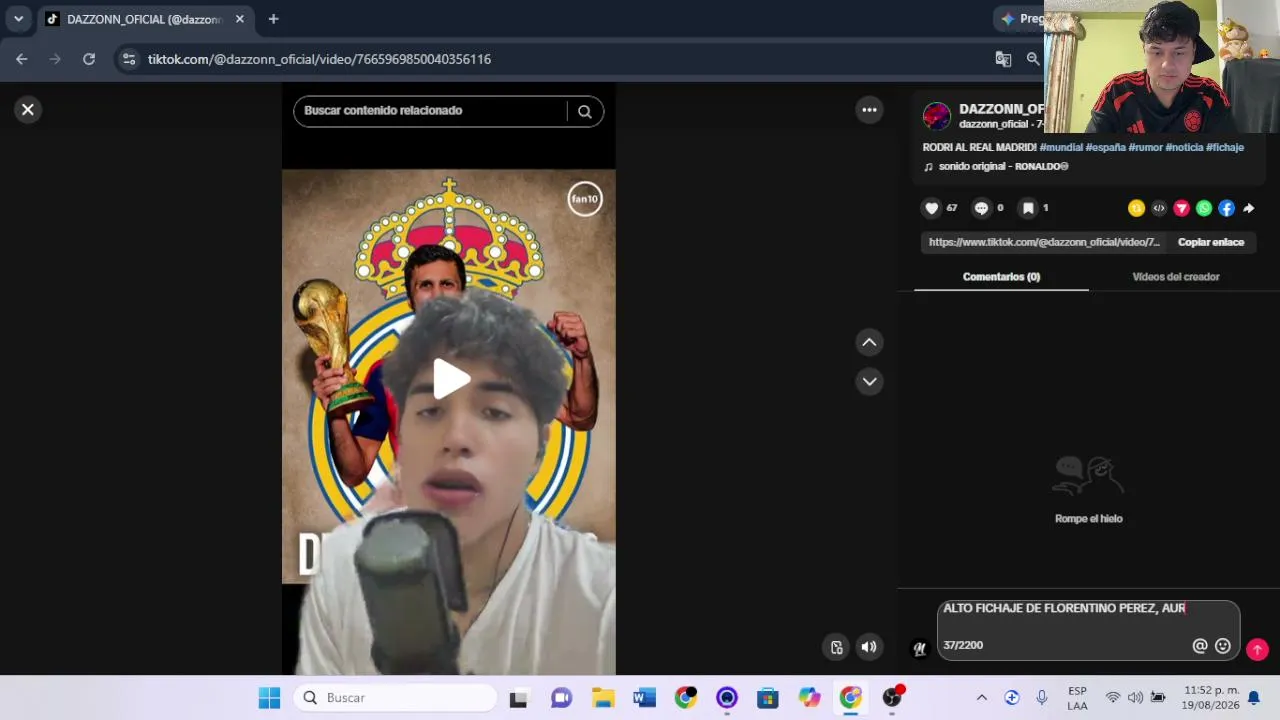The image size is (1280, 720).
Task: Open the #rumor hashtag
Action: 1146,147
